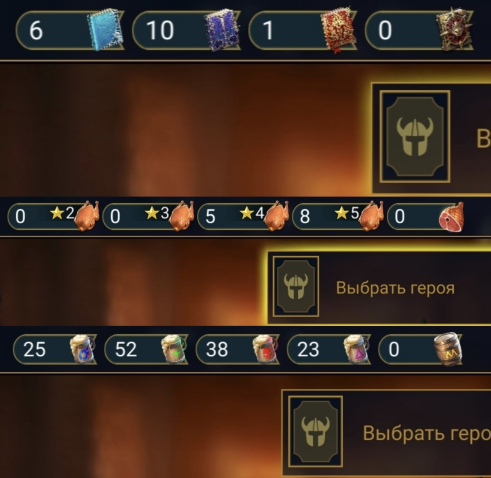Open the top hero selection slot
Image resolution: width=491 pixels, height=478 pixels.
pos(431,138)
